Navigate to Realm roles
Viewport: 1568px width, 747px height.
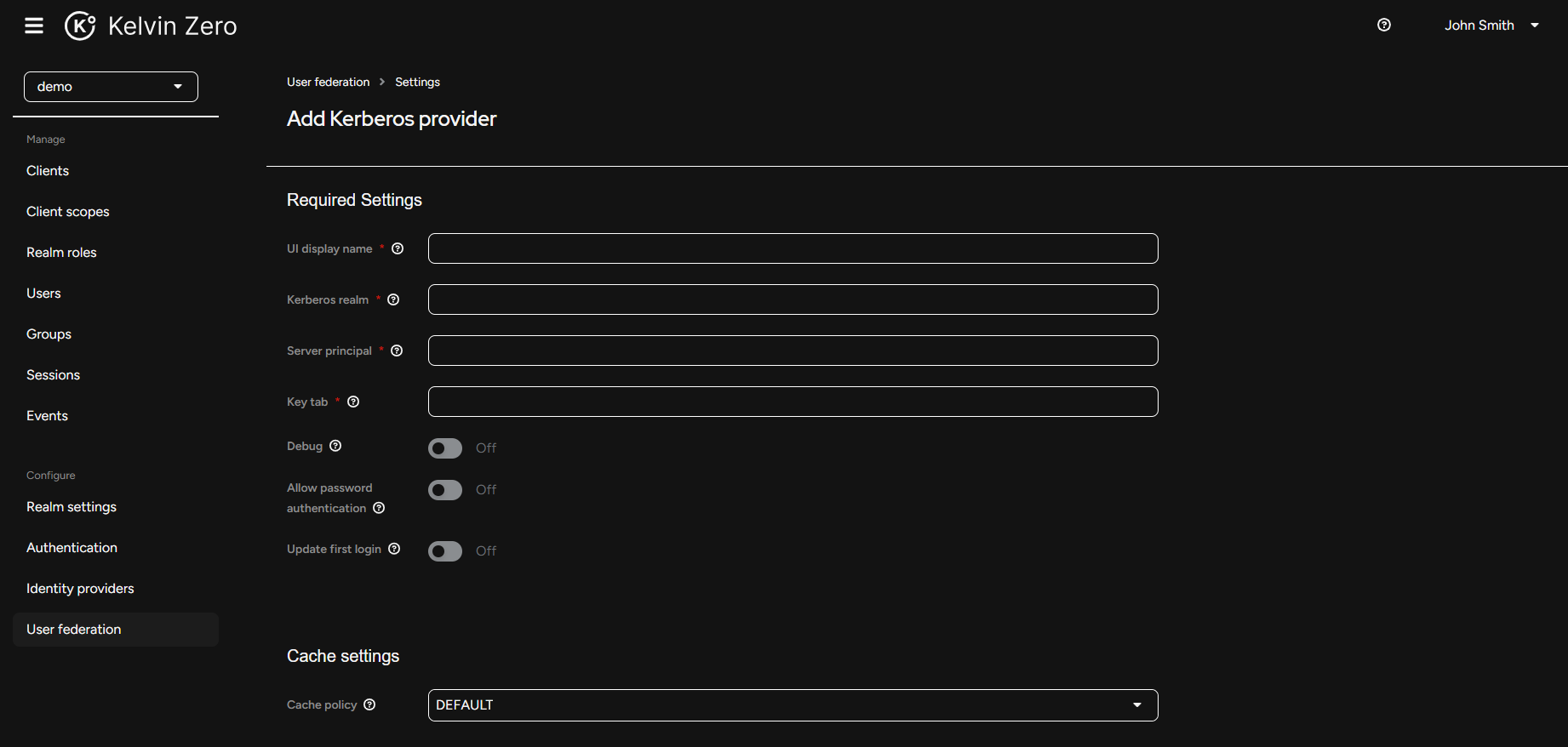click(x=116, y=253)
